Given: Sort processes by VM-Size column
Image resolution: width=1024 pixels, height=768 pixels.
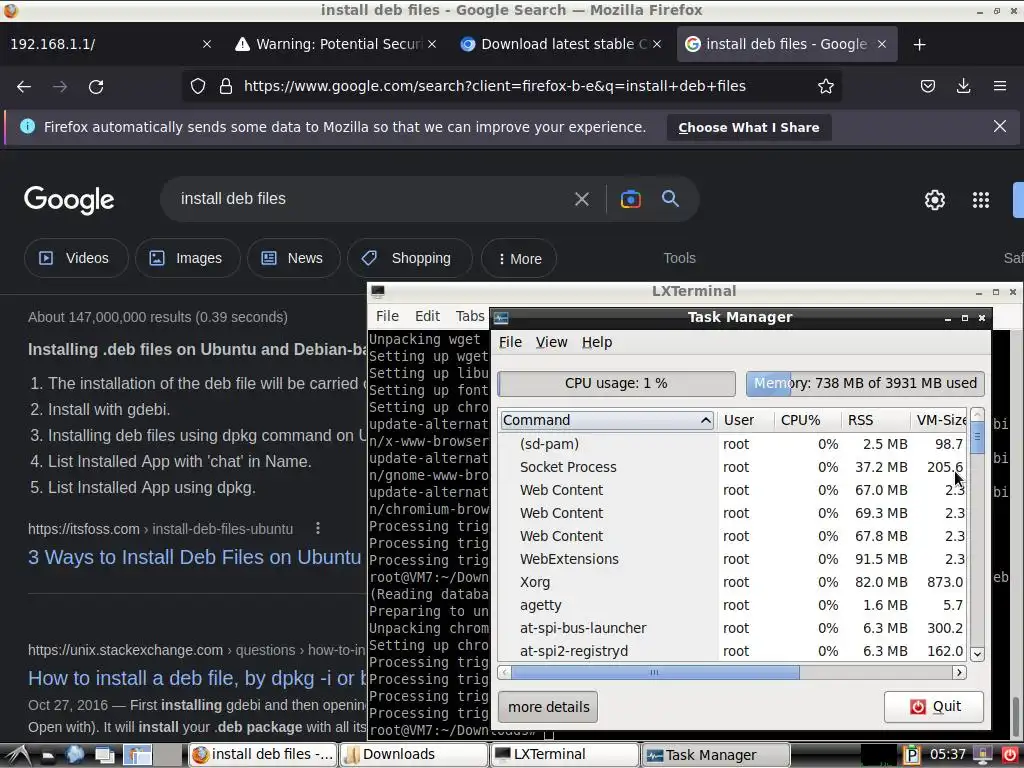Looking at the screenshot, I should pyautogui.click(x=938, y=420).
